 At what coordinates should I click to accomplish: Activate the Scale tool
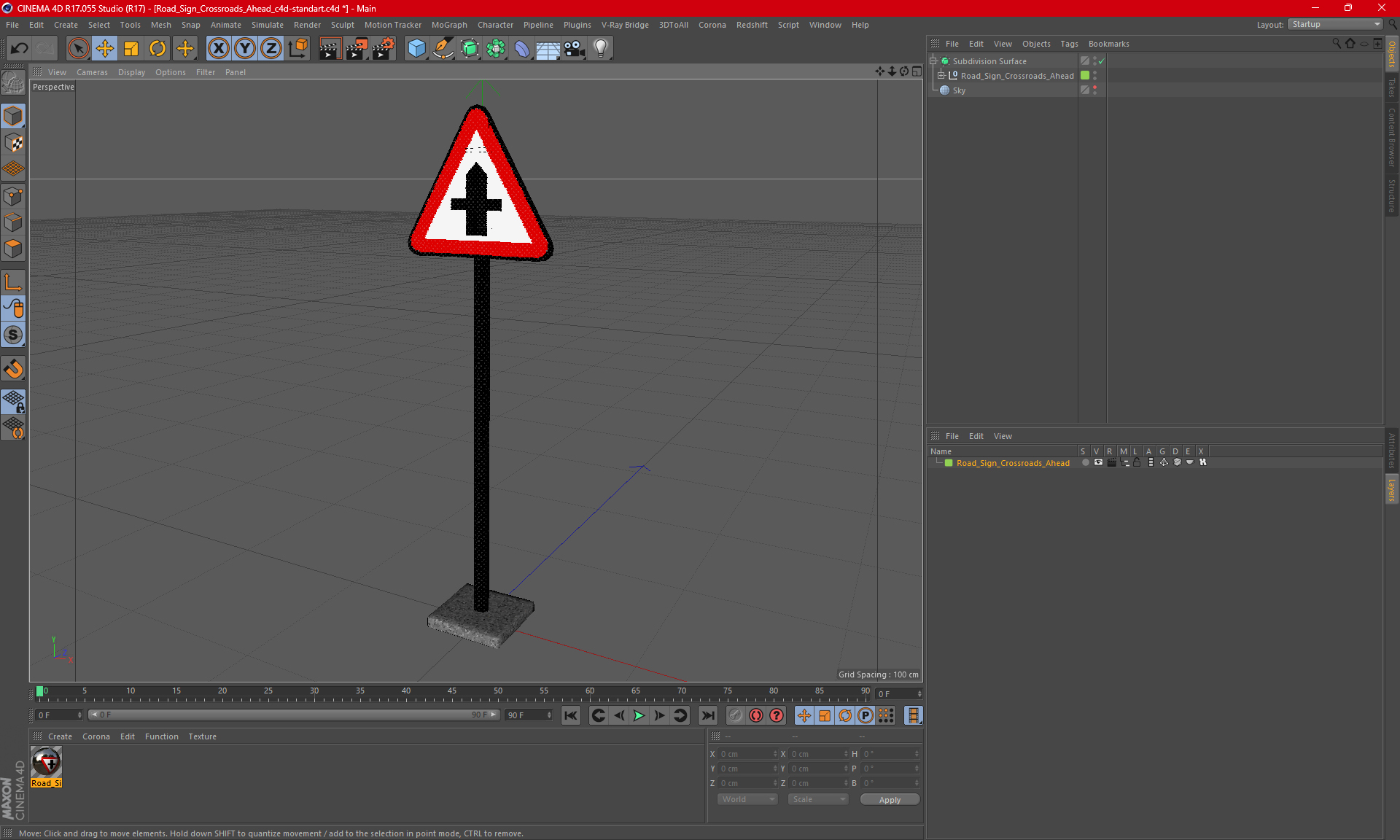click(131, 48)
